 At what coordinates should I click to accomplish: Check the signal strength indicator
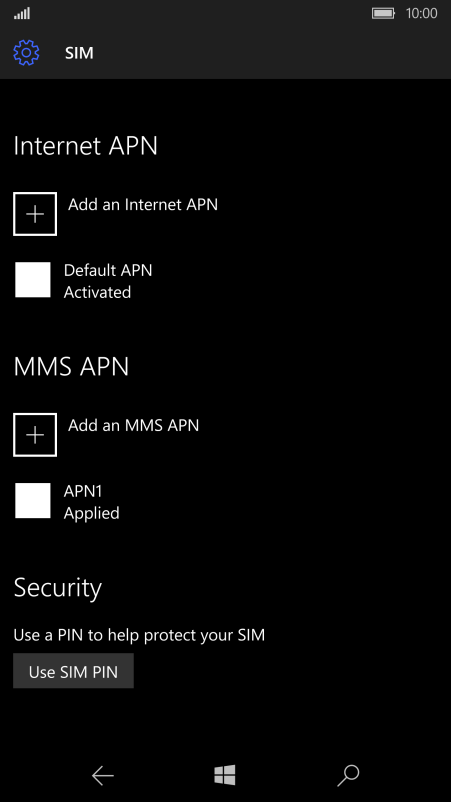pos(22,13)
